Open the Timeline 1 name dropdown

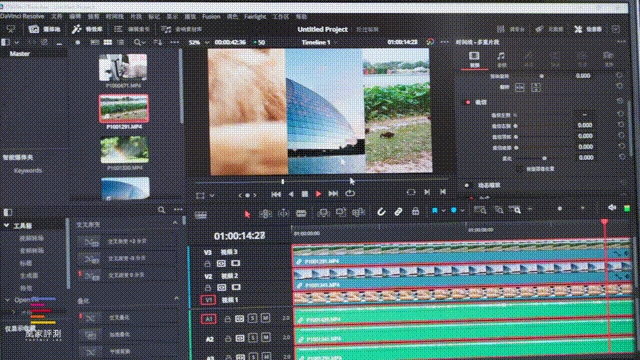[319, 42]
